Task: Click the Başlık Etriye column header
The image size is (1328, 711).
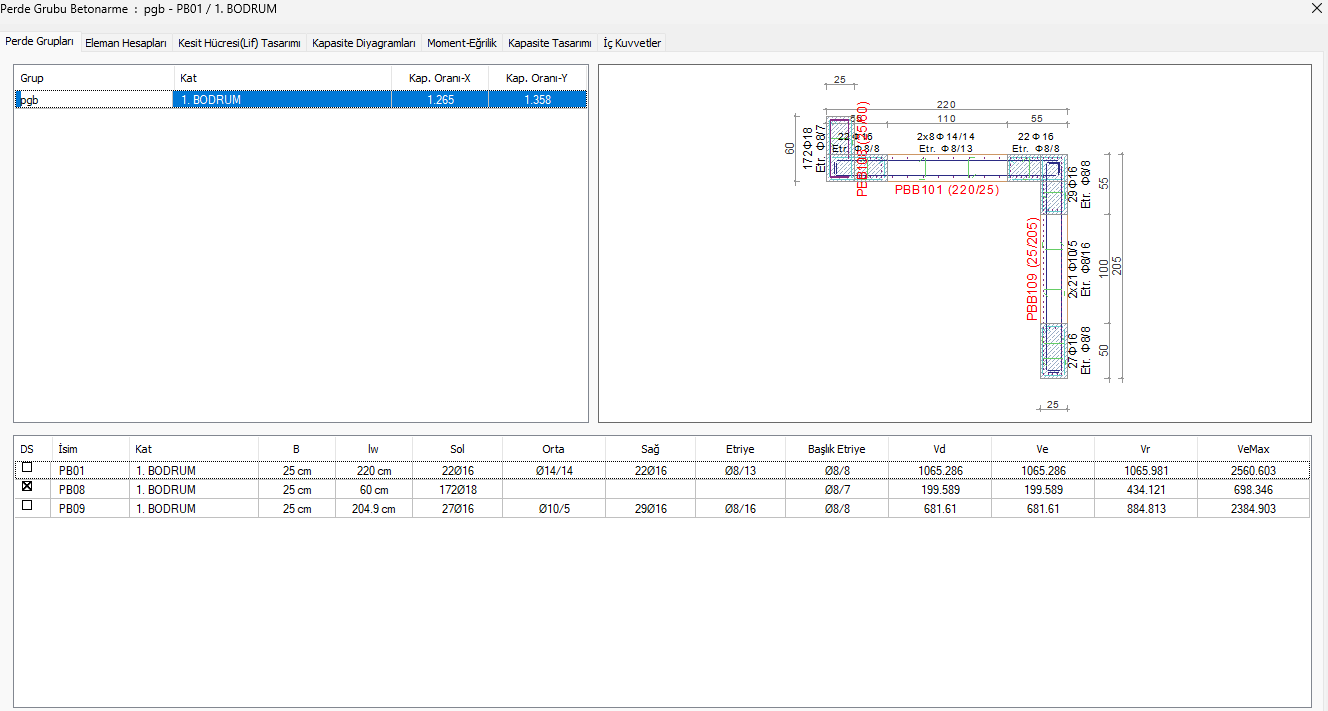Action: pyautogui.click(x=837, y=449)
